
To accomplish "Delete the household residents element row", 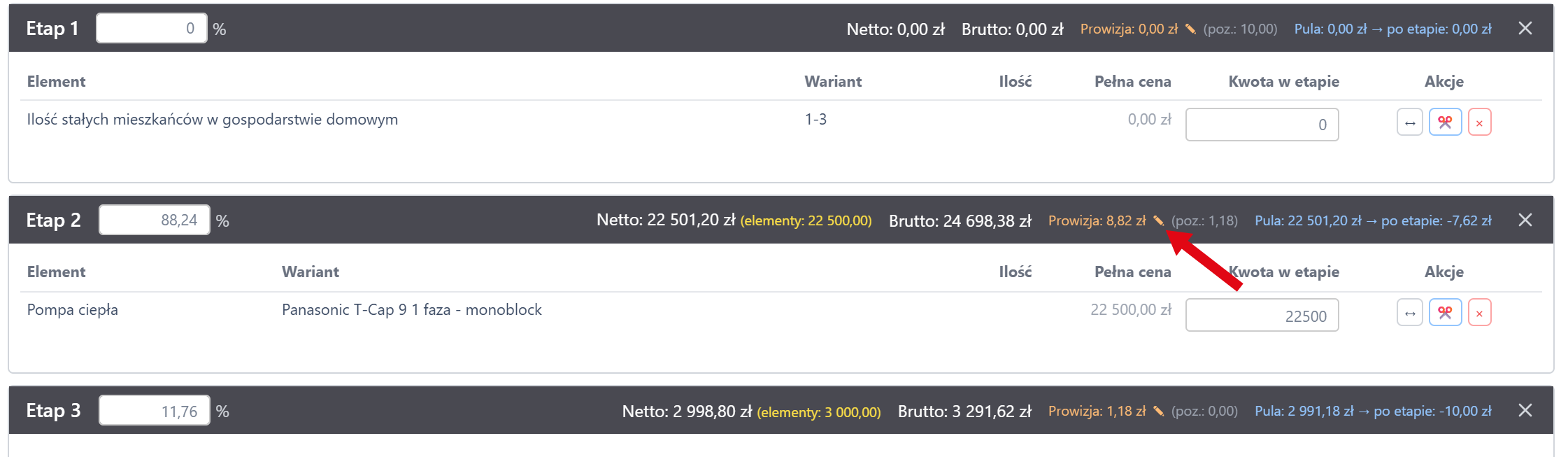I will click(1479, 123).
